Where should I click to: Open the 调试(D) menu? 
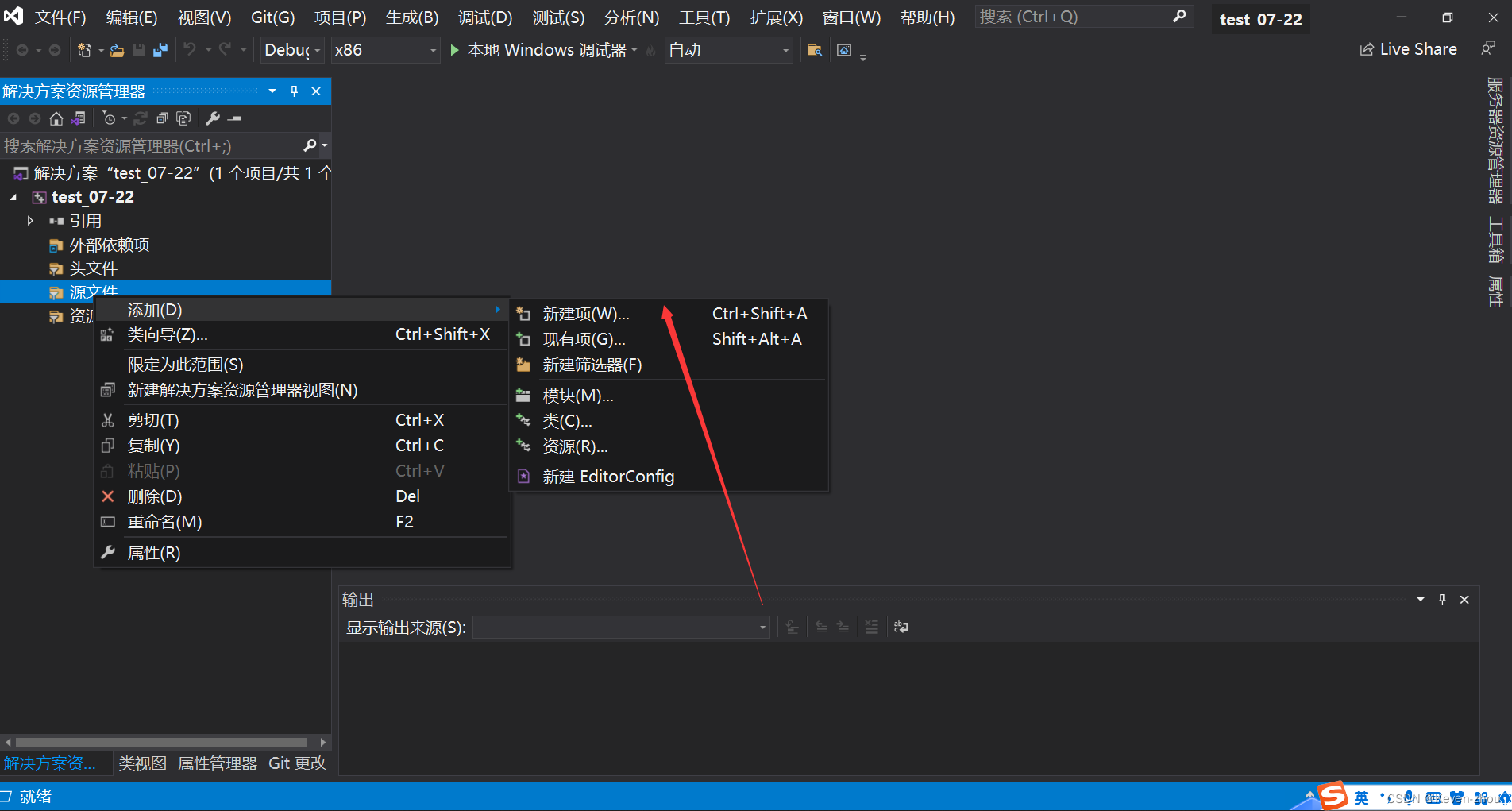pyautogui.click(x=485, y=17)
